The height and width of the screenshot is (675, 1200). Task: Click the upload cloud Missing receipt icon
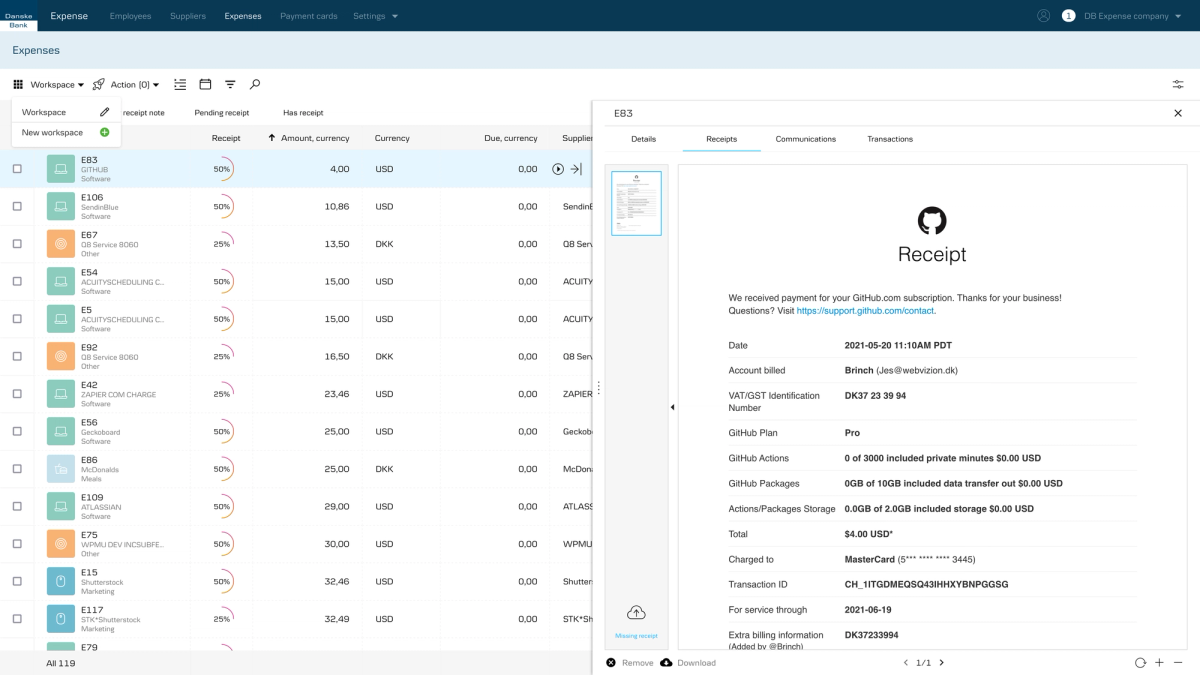[636, 612]
